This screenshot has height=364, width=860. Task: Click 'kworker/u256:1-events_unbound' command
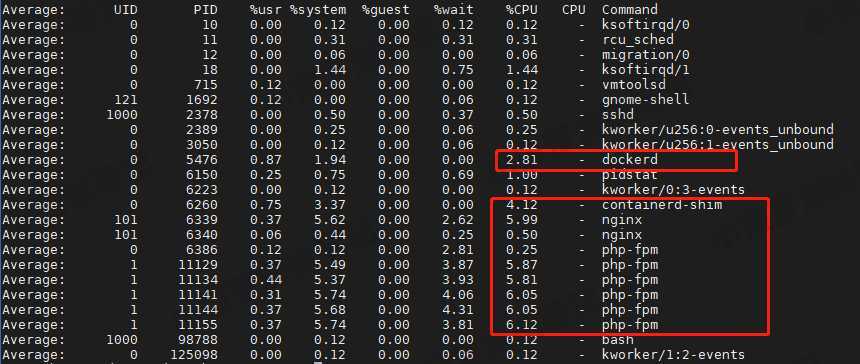[717, 145]
